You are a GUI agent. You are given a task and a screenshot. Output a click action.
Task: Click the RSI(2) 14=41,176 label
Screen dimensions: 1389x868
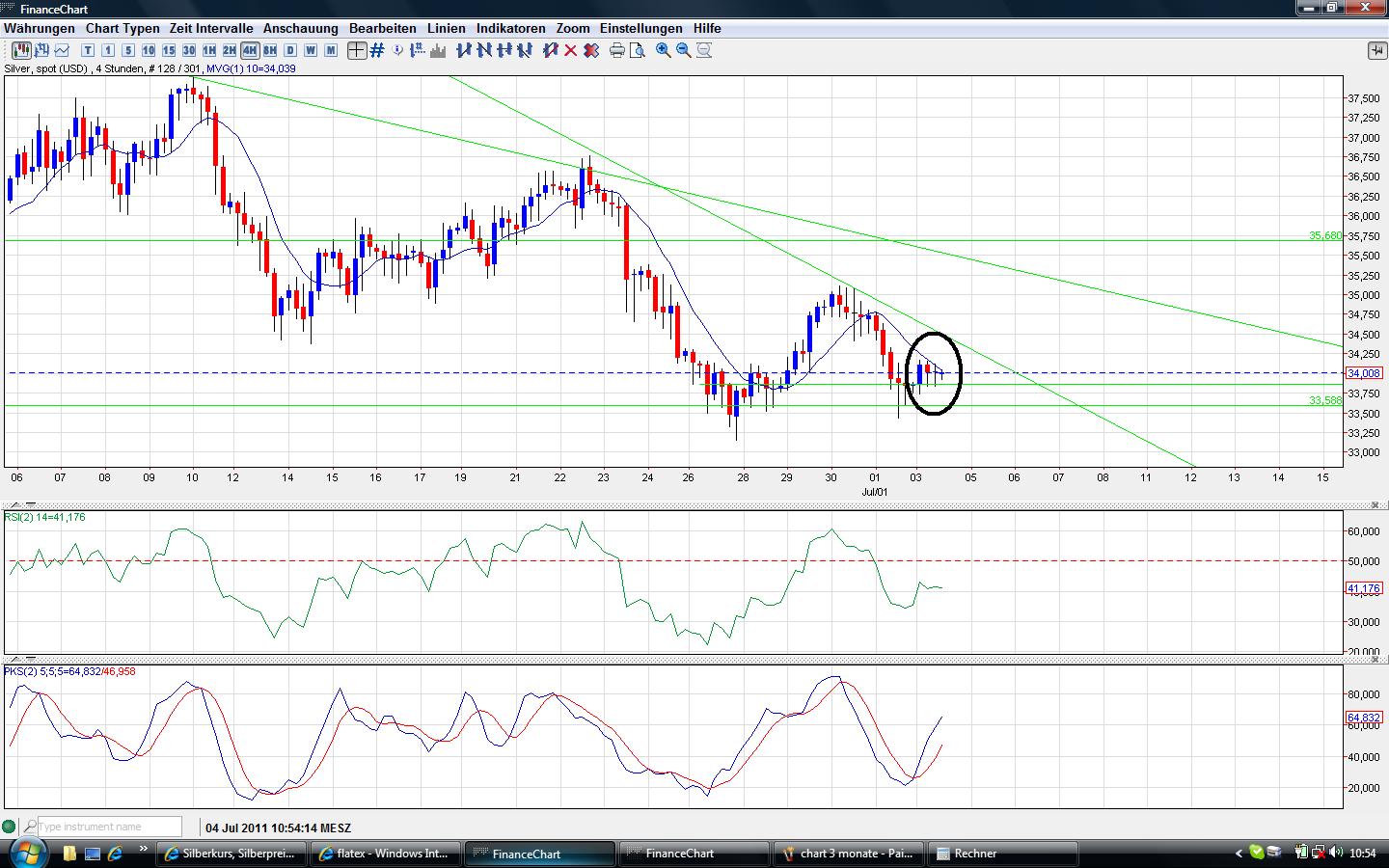(45, 517)
